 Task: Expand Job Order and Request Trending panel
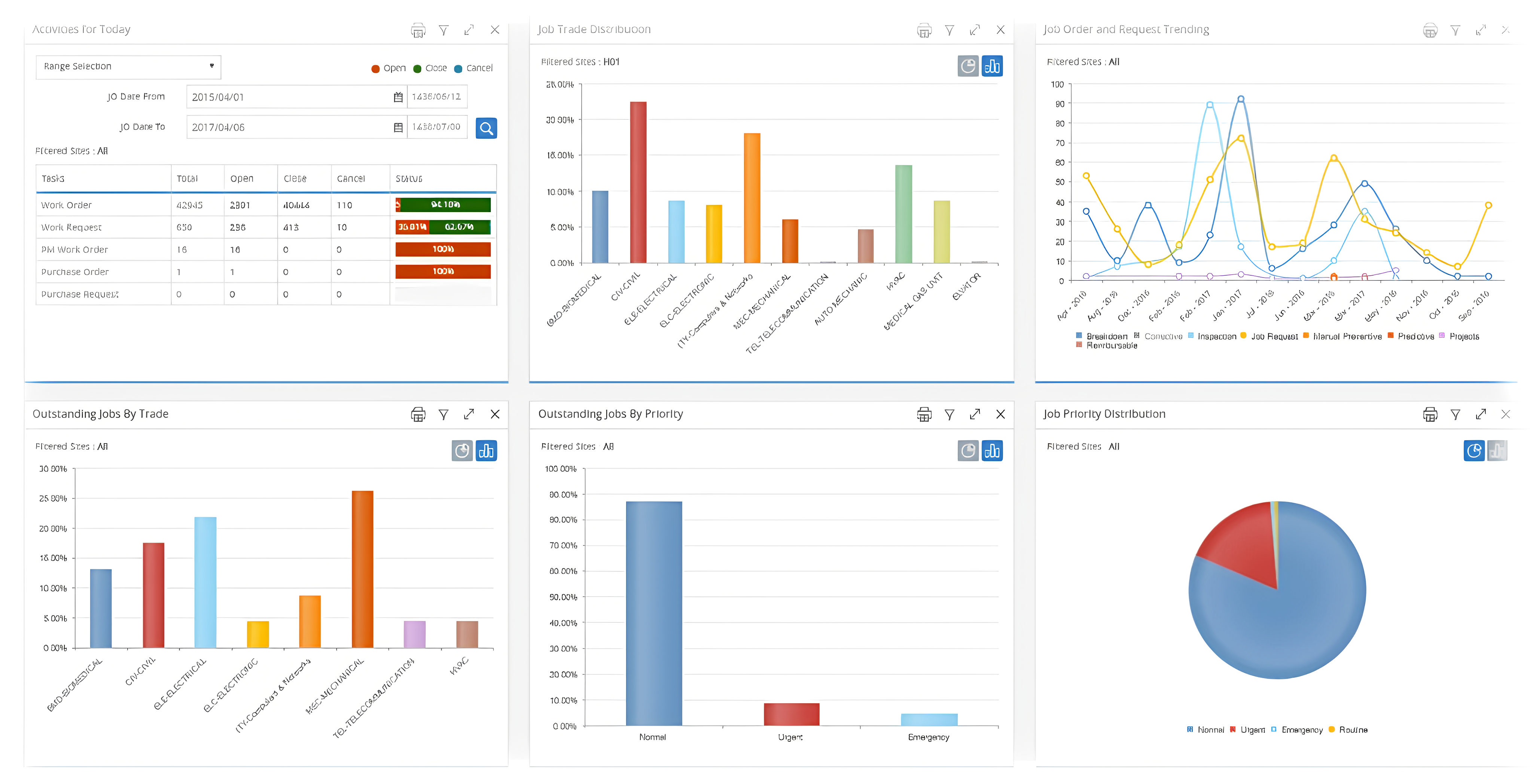pos(1480,30)
